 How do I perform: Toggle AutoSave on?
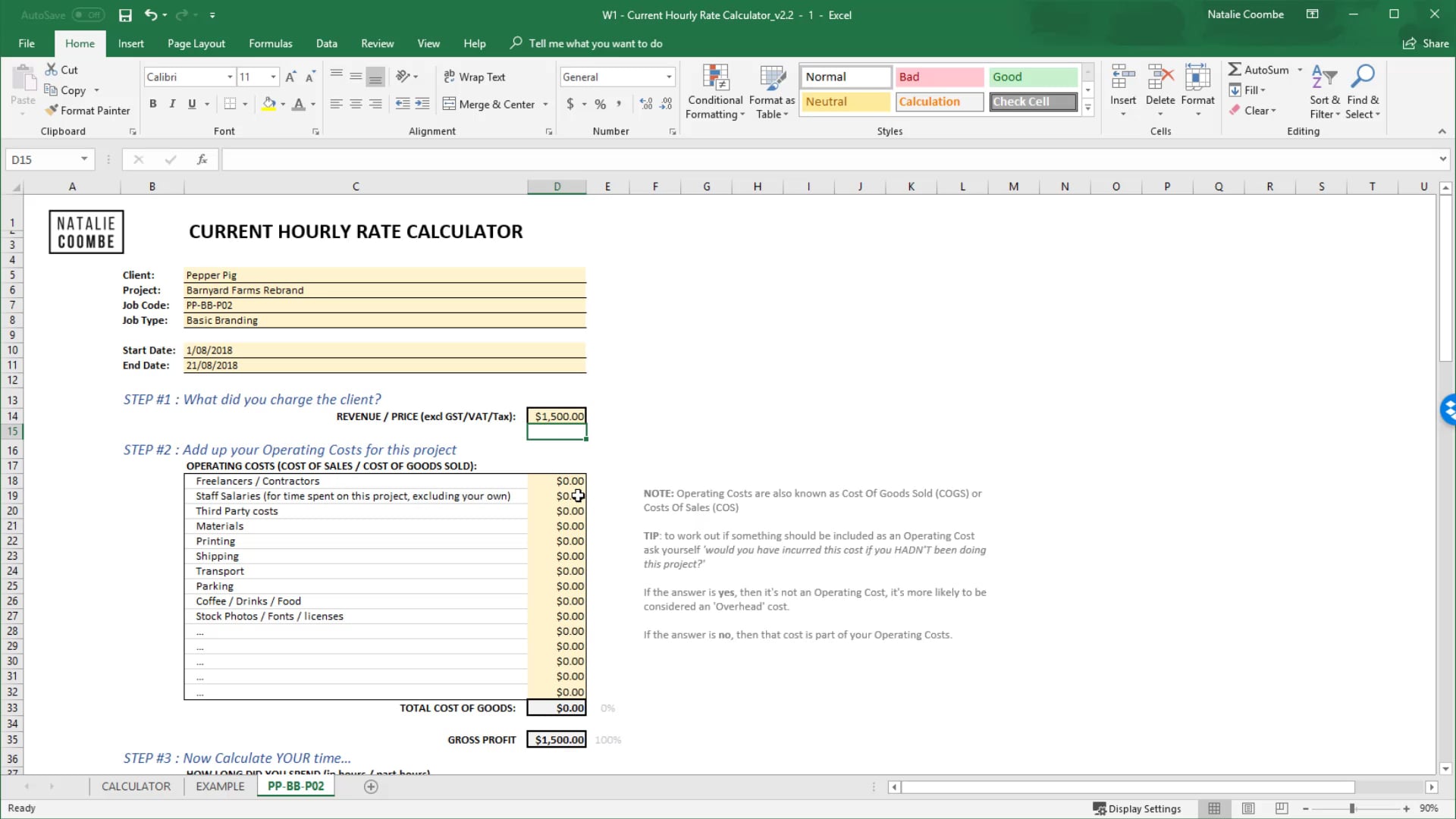[89, 14]
